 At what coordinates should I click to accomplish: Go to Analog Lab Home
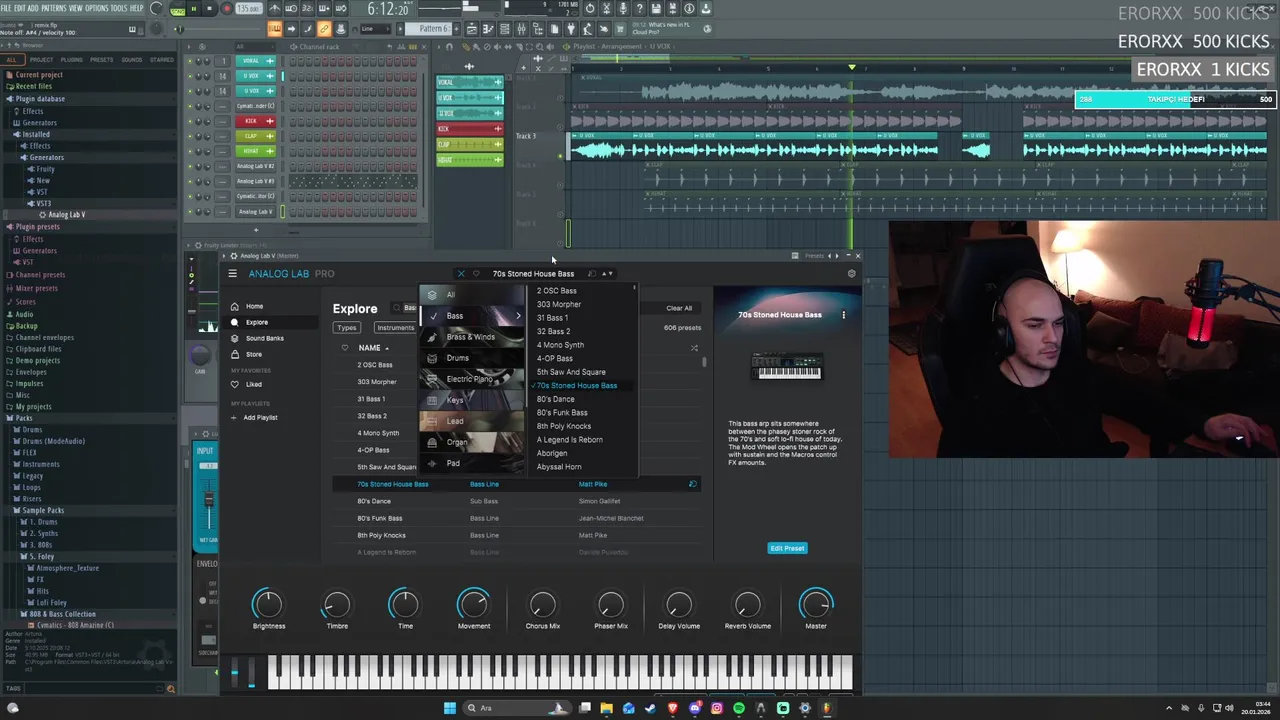pos(254,306)
